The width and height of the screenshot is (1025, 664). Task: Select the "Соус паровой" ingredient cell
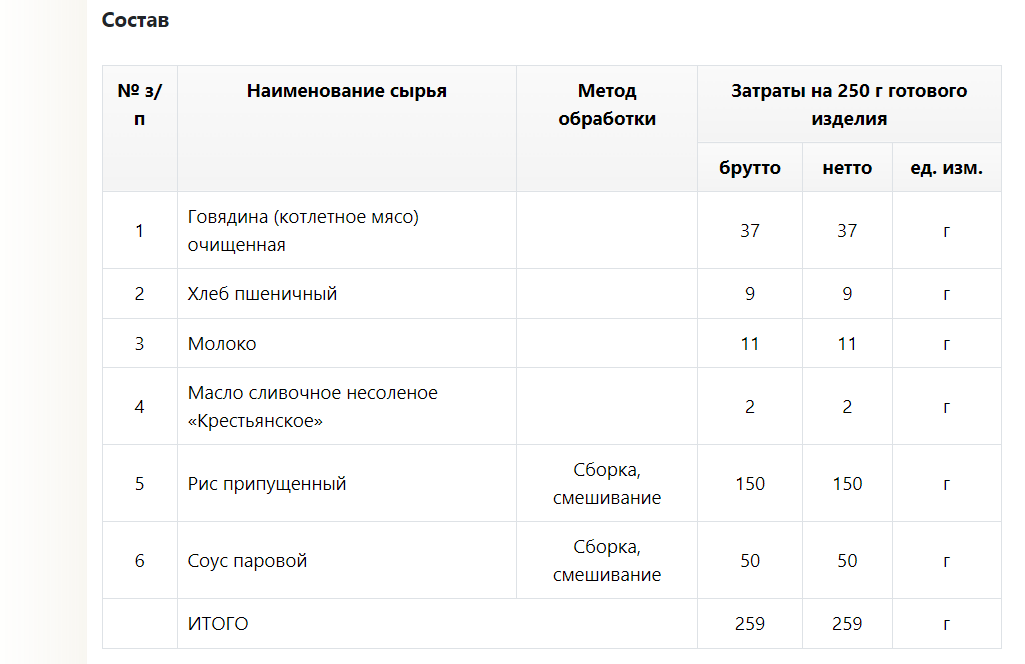(x=247, y=561)
